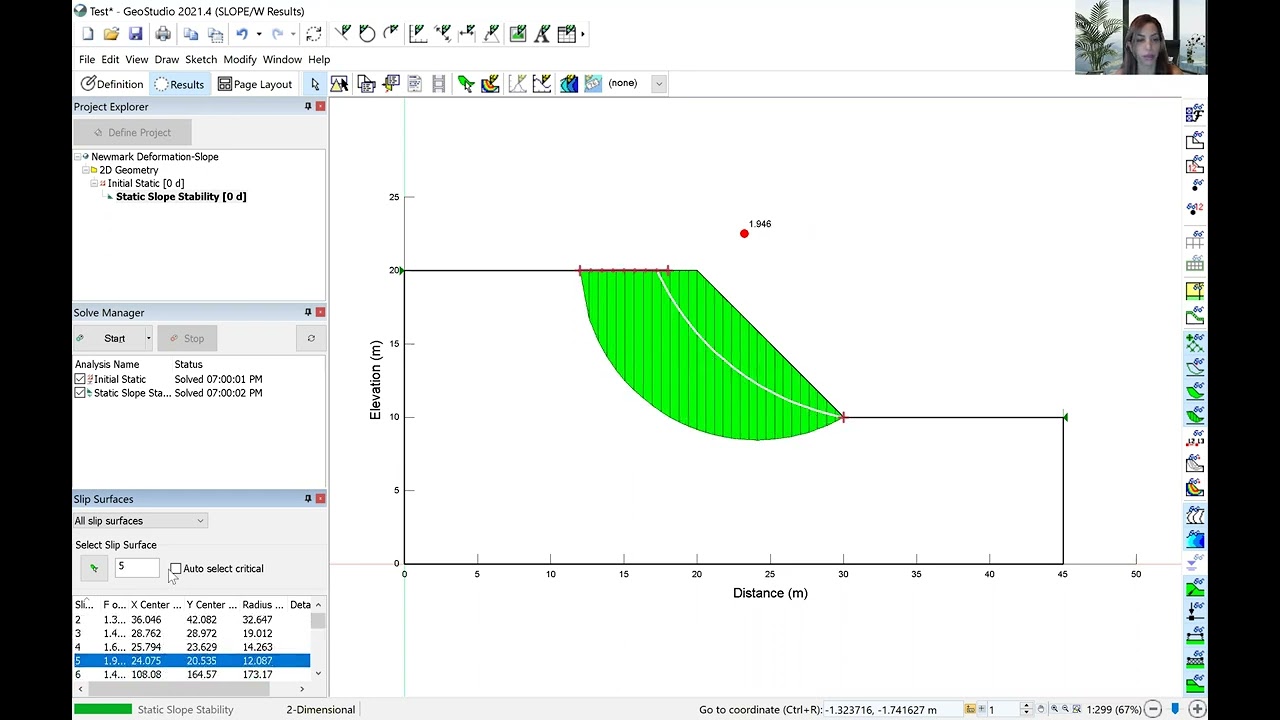The image size is (1280, 720).
Task: Click the Undo arrow icon
Action: click(x=241, y=34)
